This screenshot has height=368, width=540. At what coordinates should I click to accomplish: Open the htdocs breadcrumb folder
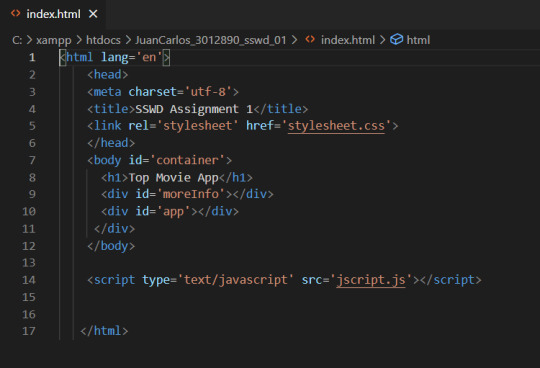(103, 40)
